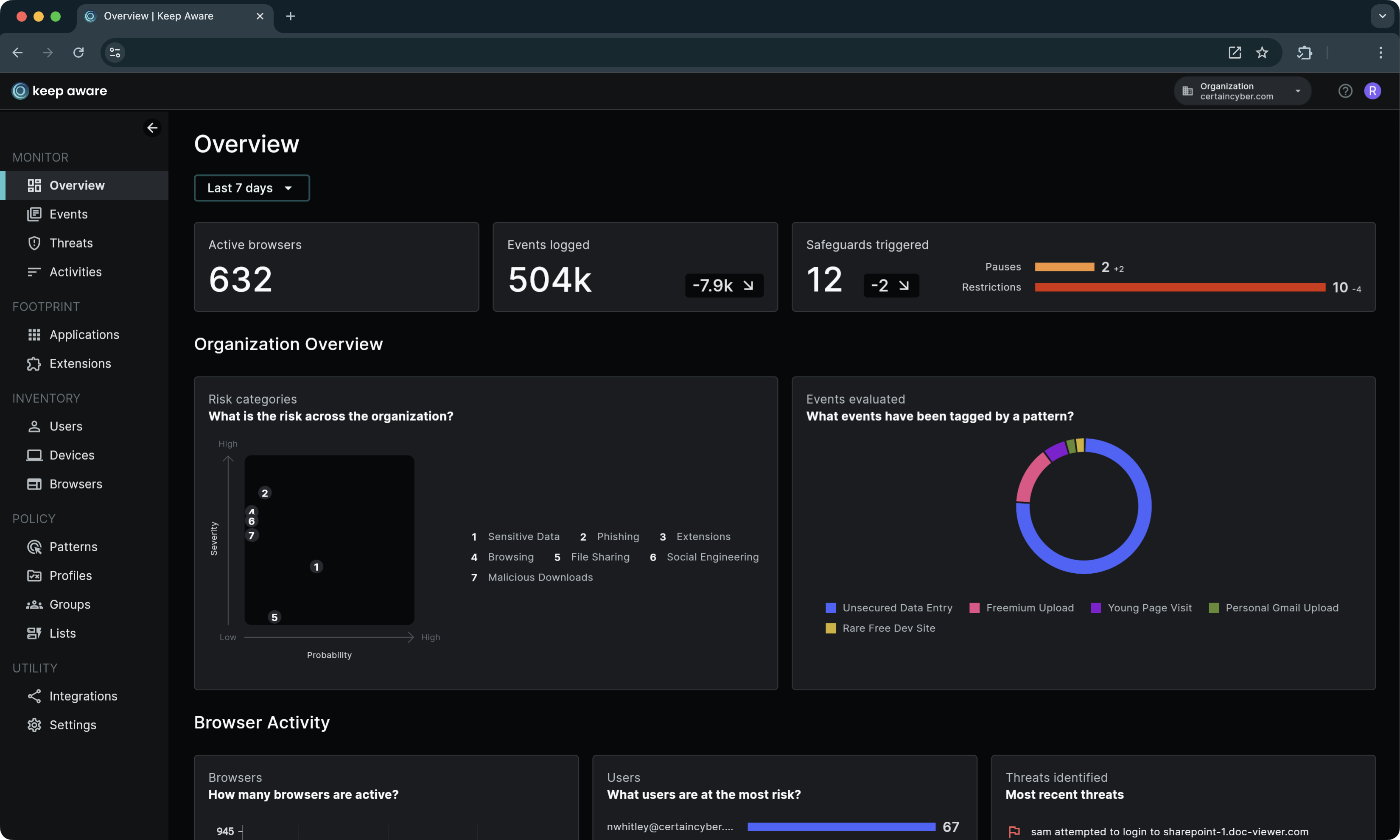1400x840 pixels.
Task: Click the R profile avatar
Action: [x=1372, y=91]
